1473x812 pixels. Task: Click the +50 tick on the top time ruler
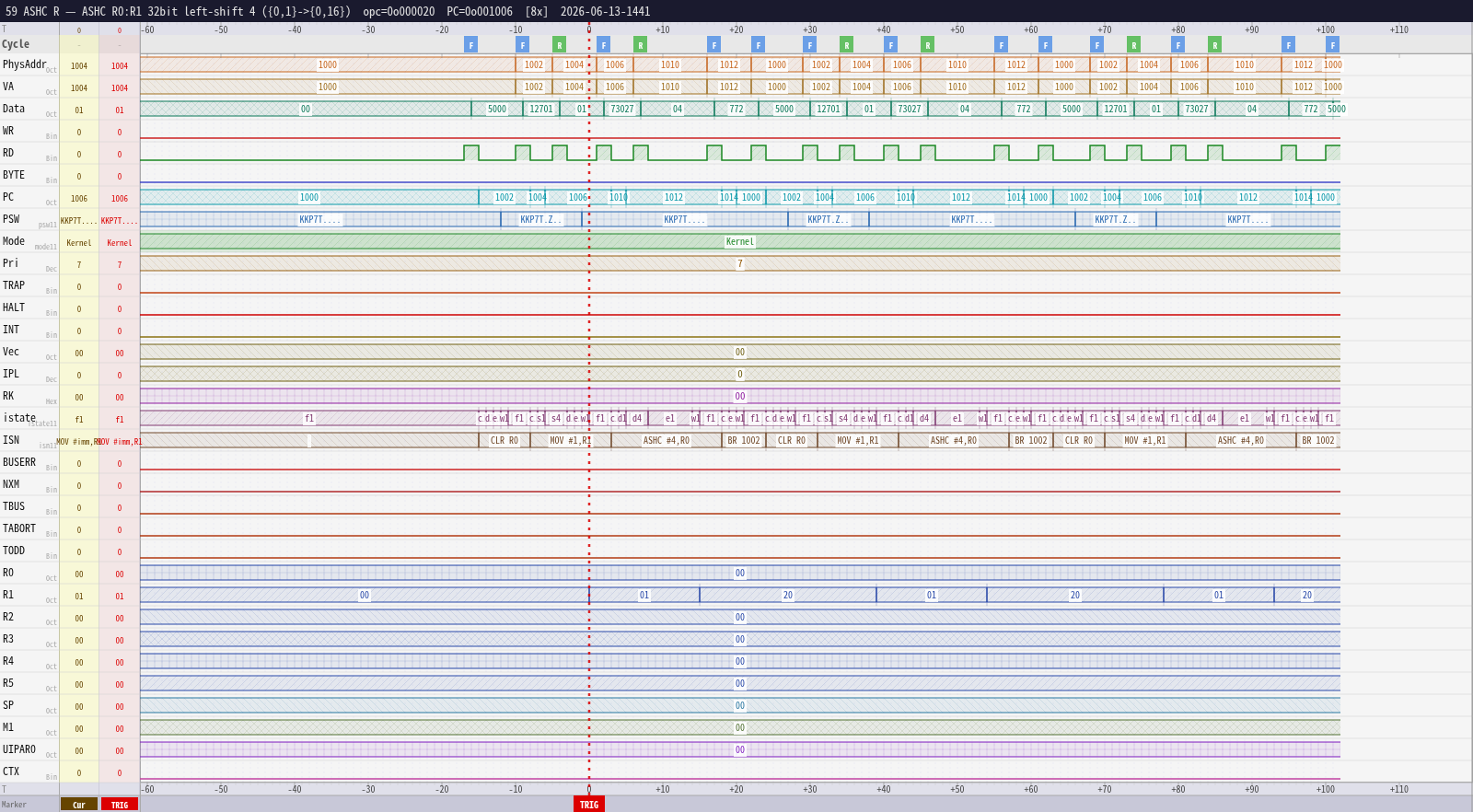957,29
